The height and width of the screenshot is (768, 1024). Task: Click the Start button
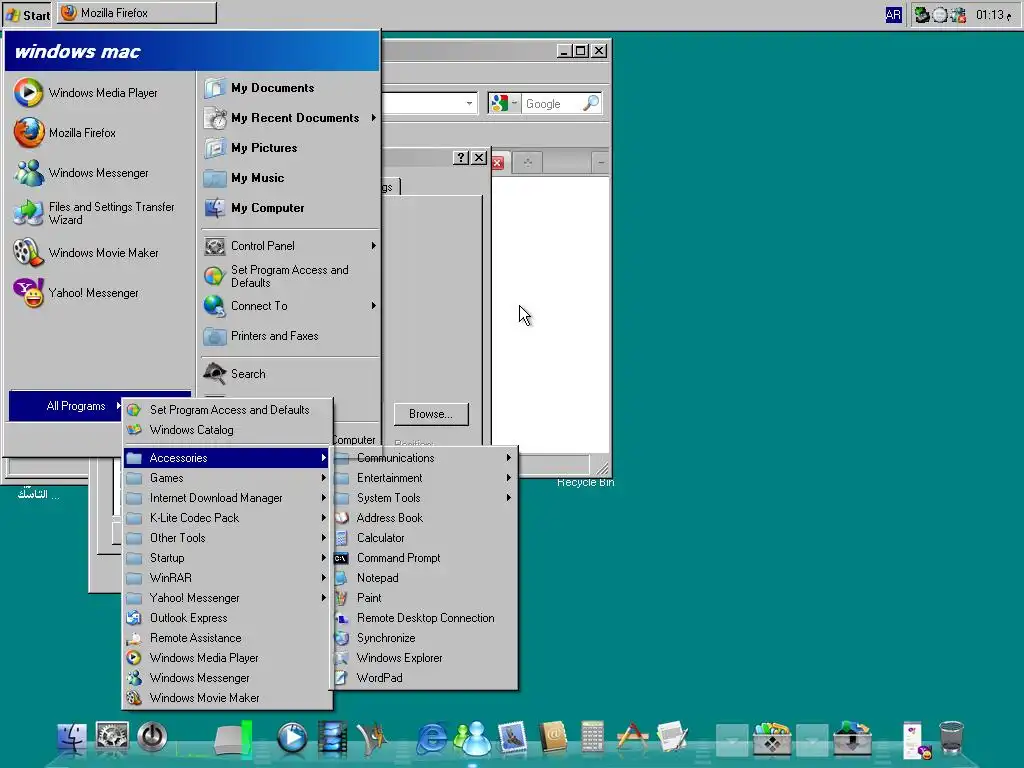click(27, 14)
